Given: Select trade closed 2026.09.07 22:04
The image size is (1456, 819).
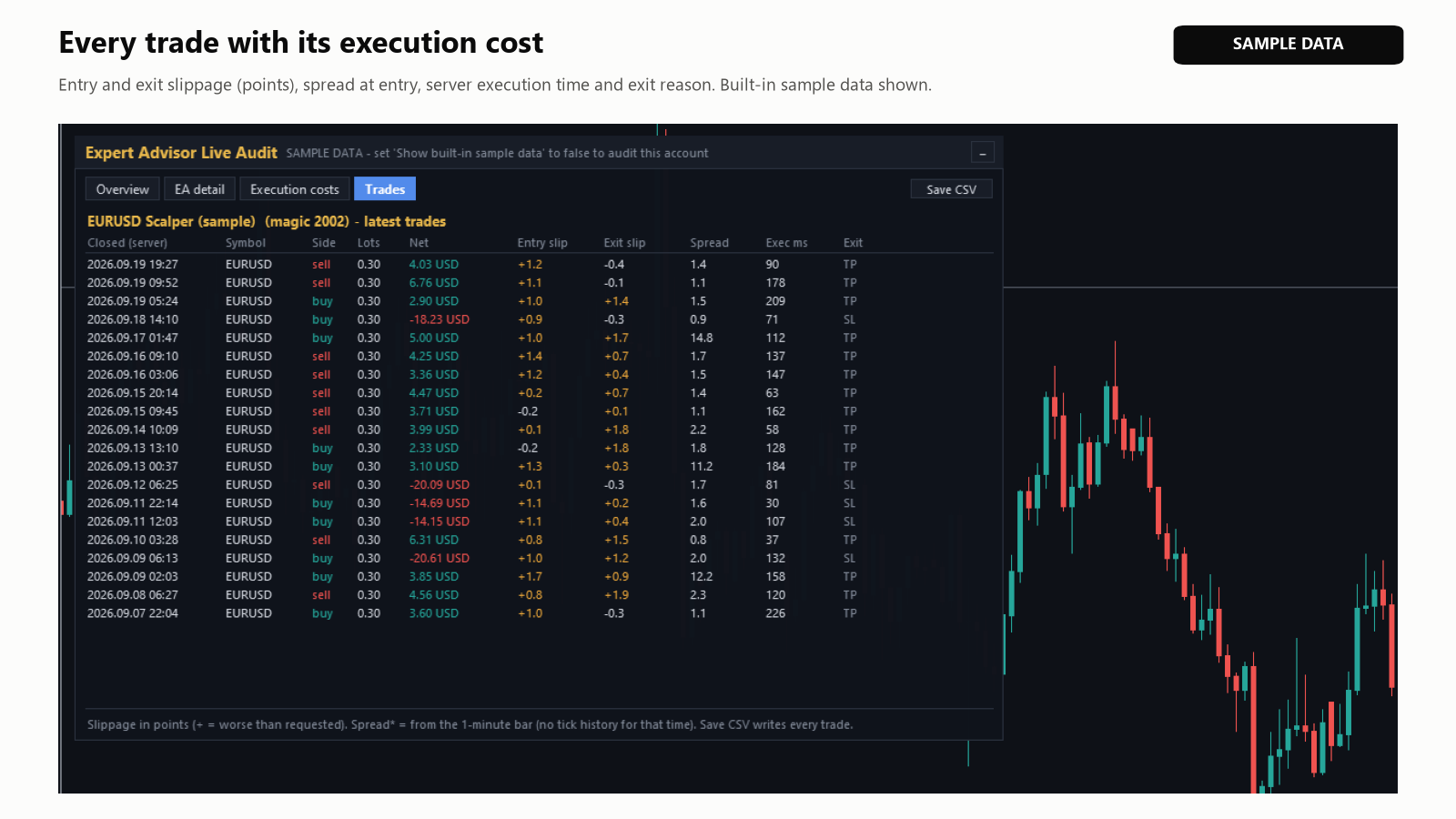Looking at the screenshot, I should point(539,613).
